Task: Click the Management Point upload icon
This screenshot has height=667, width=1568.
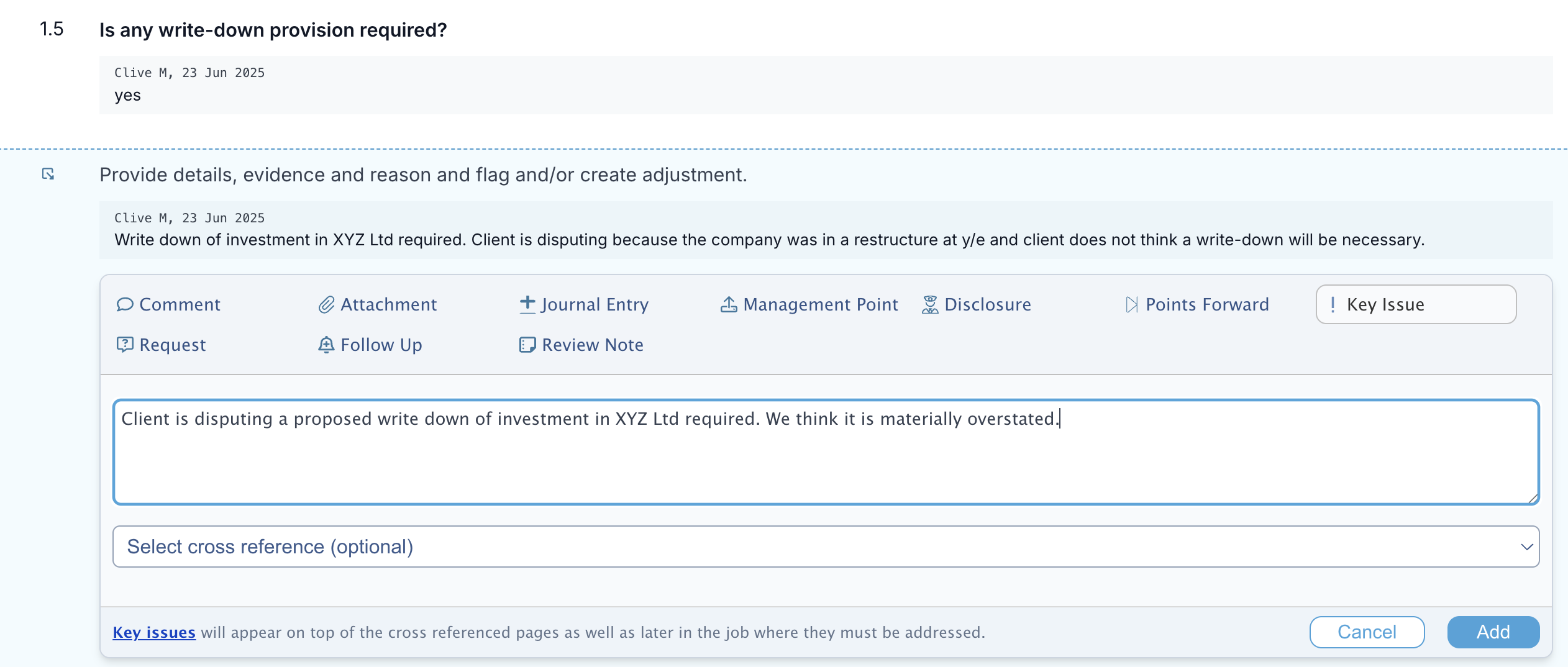Action: point(729,304)
